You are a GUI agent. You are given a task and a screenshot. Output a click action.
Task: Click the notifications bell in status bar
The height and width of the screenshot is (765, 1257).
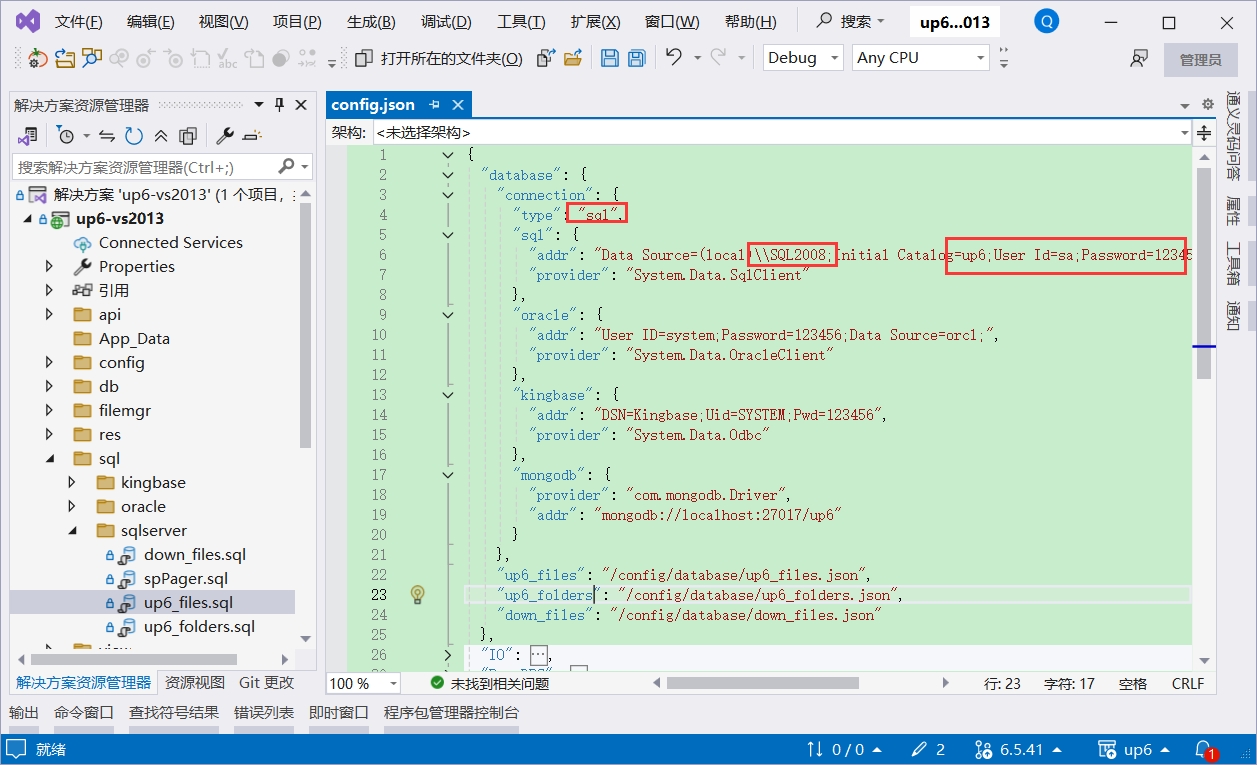click(x=1205, y=749)
